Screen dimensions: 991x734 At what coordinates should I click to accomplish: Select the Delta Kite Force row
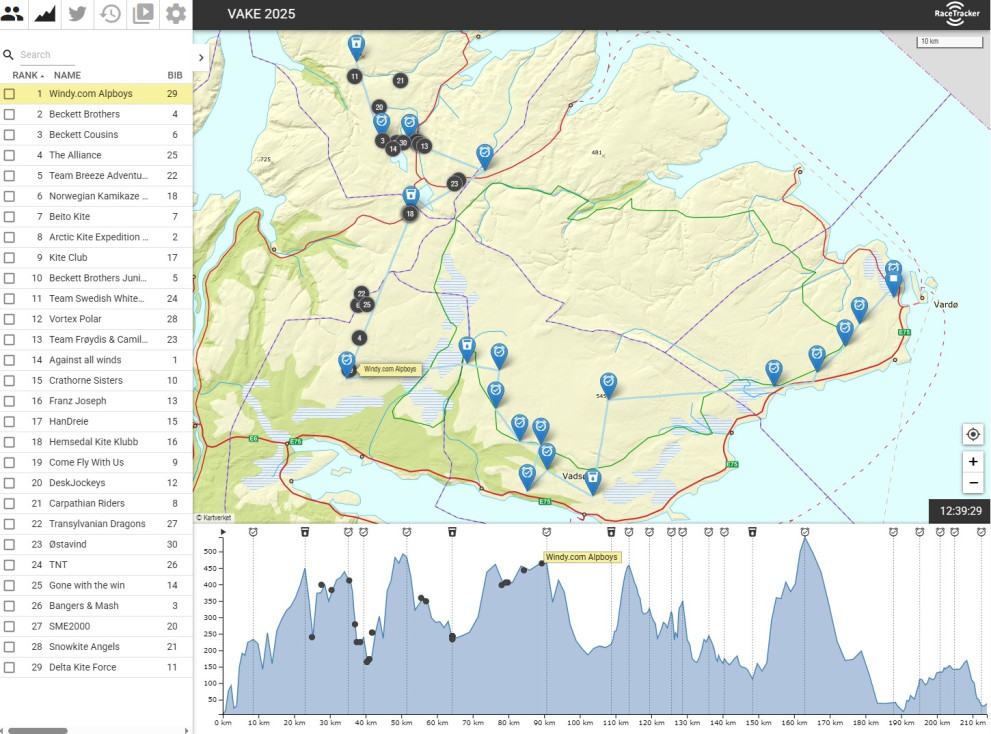[96, 667]
